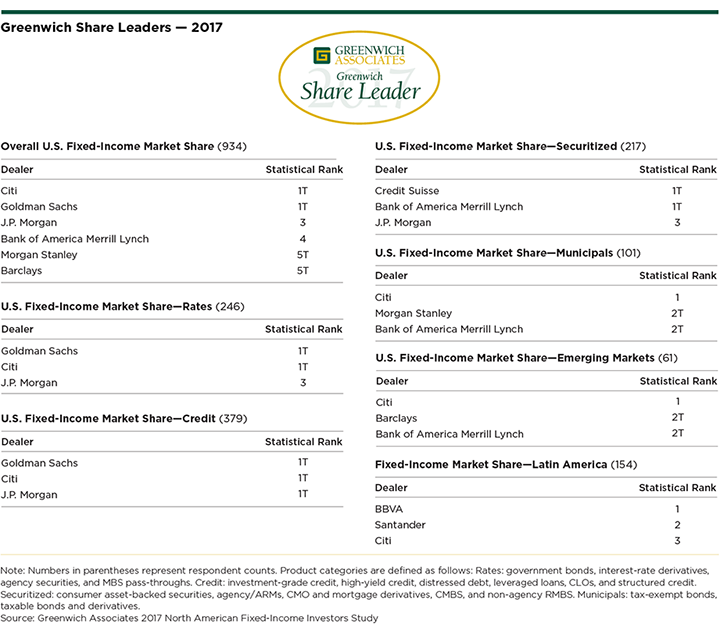The height and width of the screenshot is (634, 720).
Task: Click 'BBVA' in the Latin America table
Action: coord(389,509)
